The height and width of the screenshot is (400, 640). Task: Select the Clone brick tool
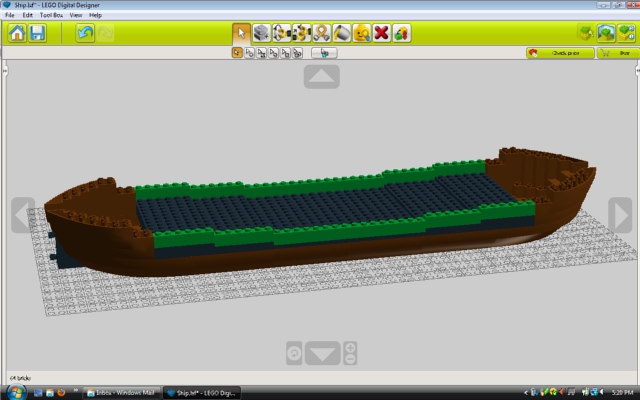pyautogui.click(x=262, y=33)
